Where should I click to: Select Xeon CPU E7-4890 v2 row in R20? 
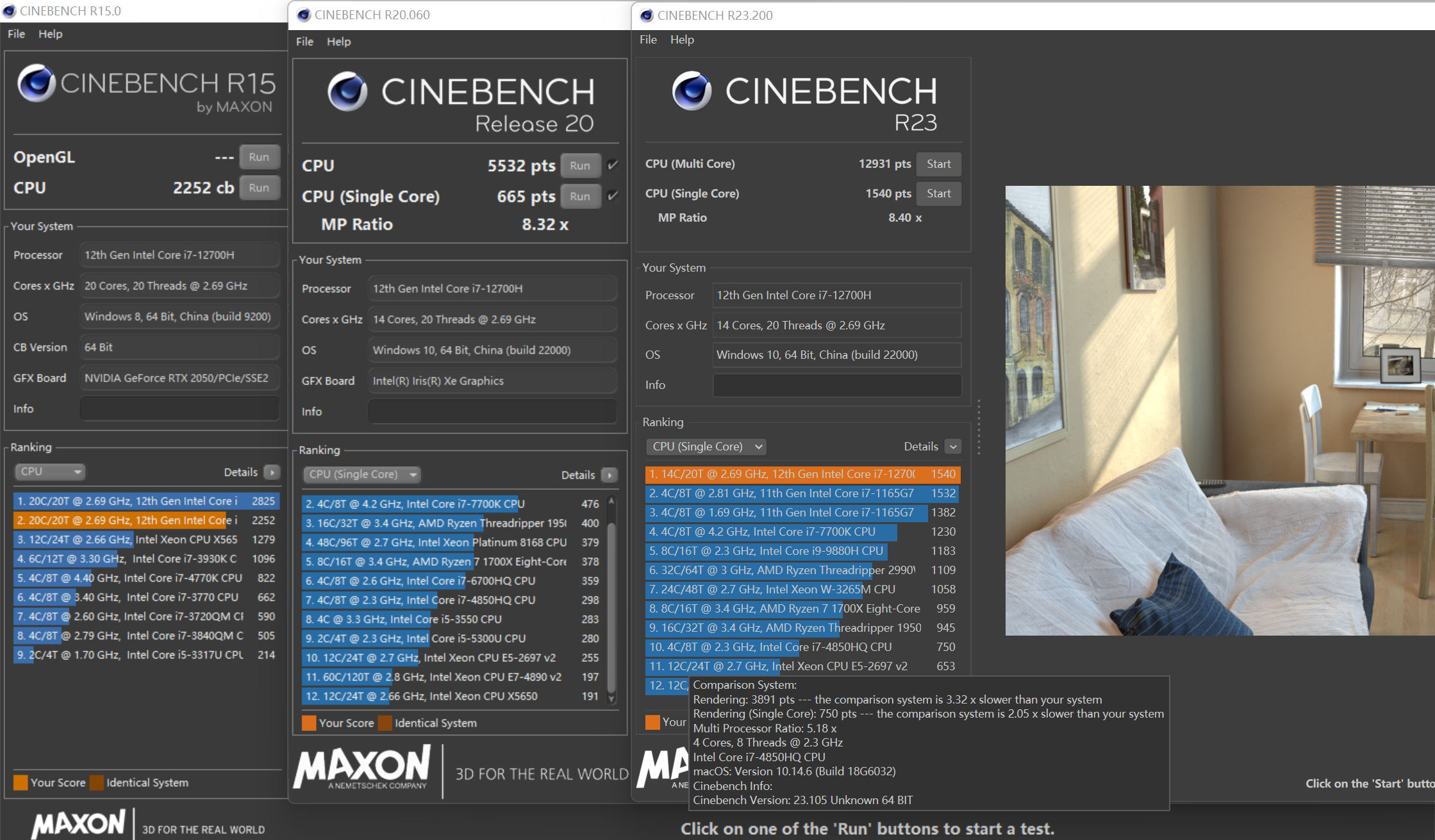[x=452, y=677]
